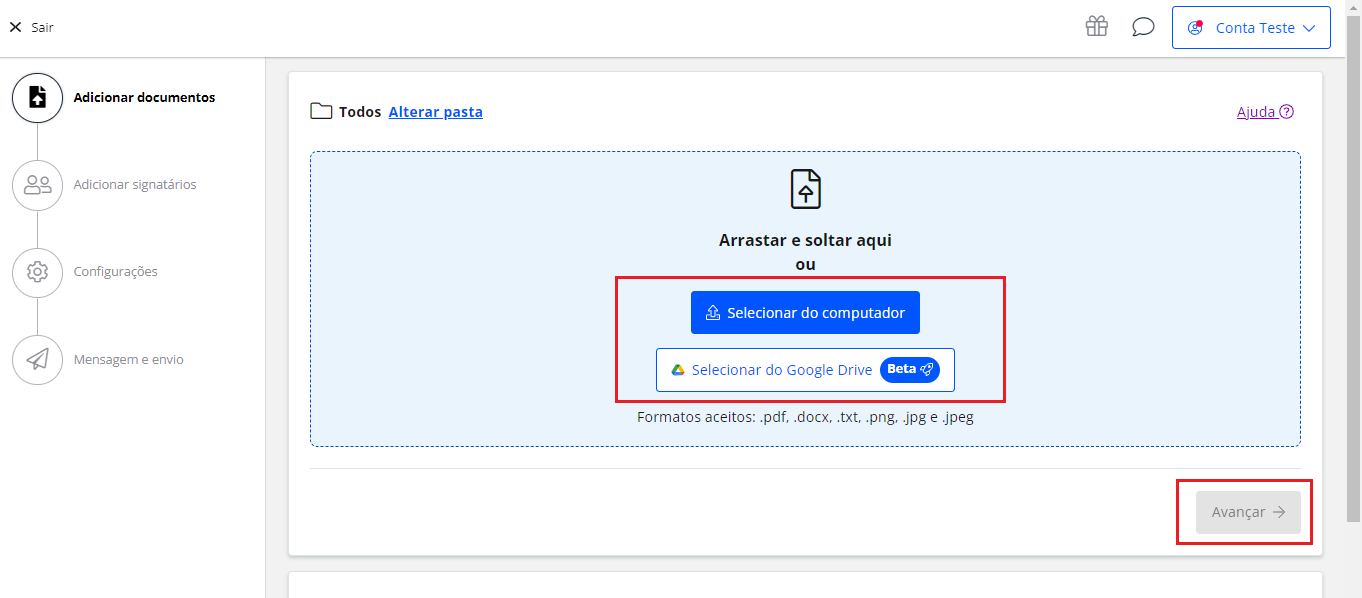Screen dimensions: 1362x598
Task: Click the Mensagem e envio paper-plane icon
Action: 37,359
